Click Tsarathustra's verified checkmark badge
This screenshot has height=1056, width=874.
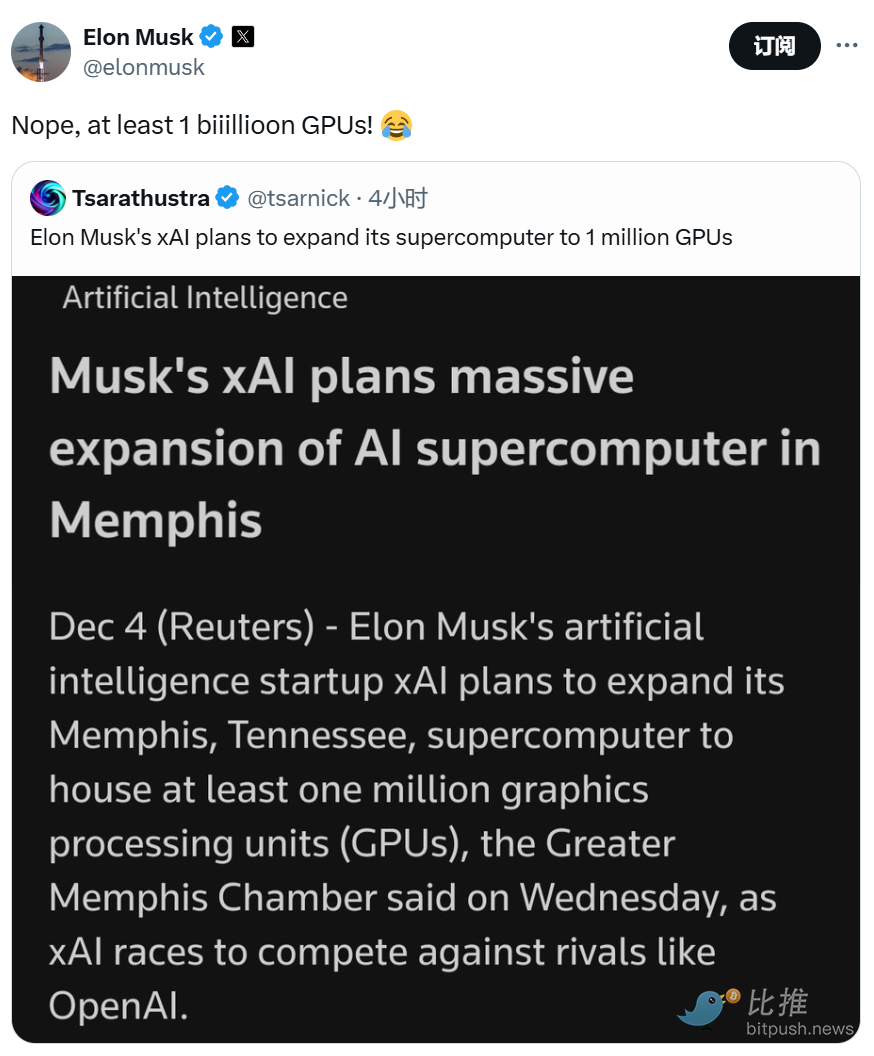click(228, 198)
